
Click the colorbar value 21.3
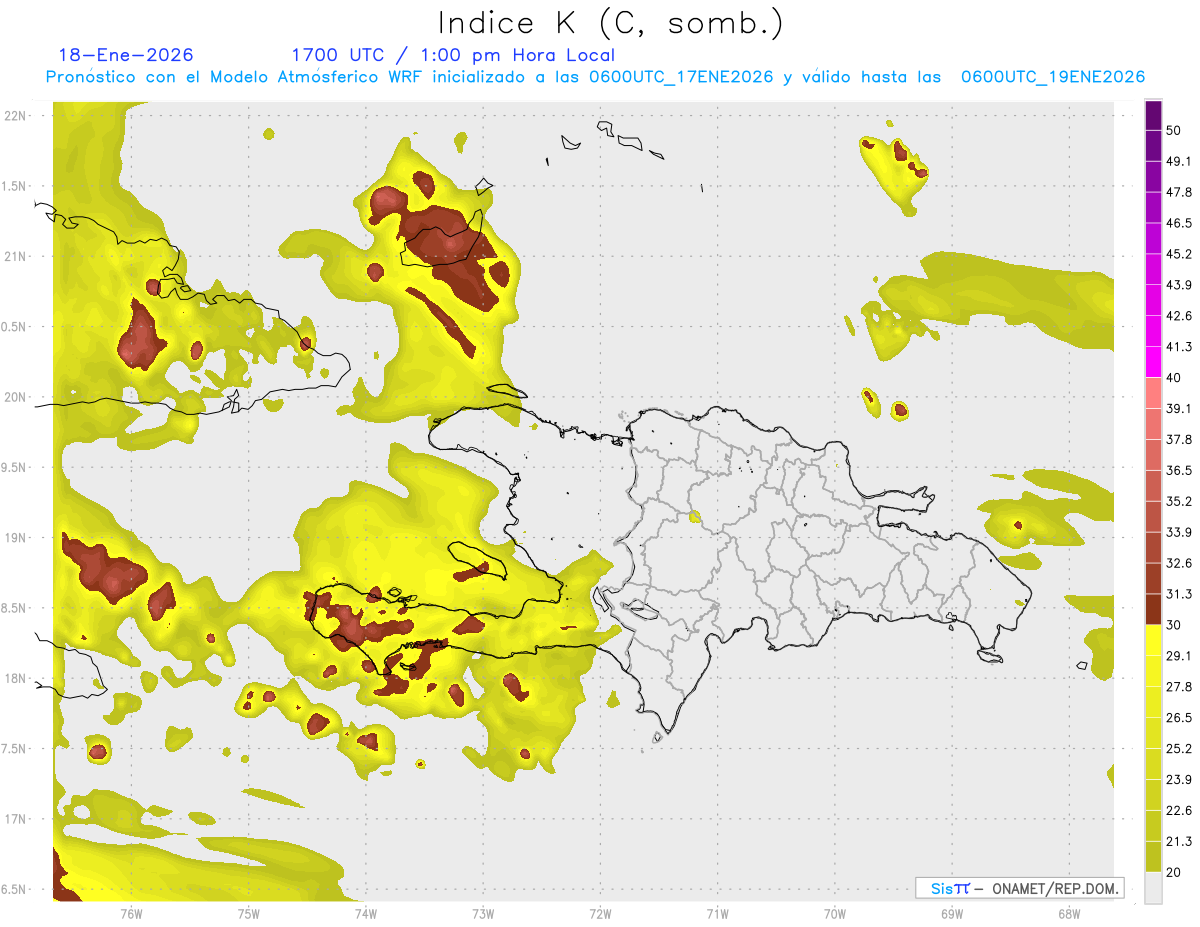point(1179,841)
